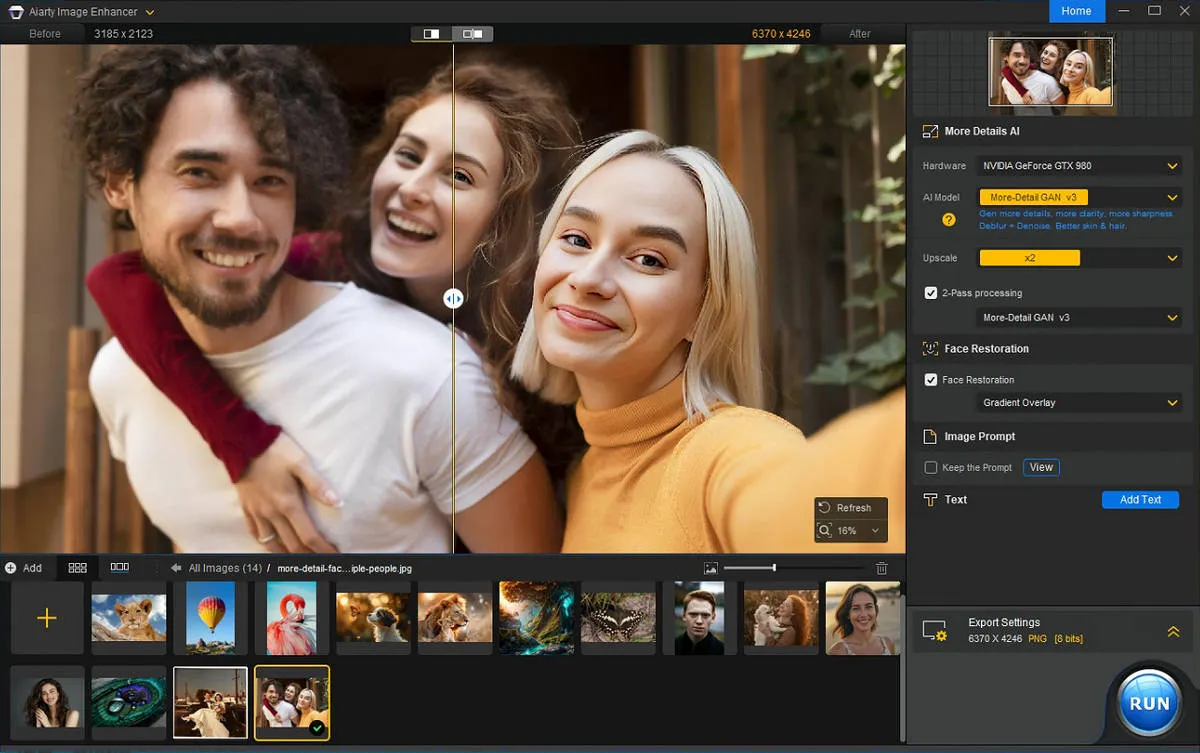Select the green peacock feather thumbnail
Screen dimensions: 1200x753
pos(129,702)
